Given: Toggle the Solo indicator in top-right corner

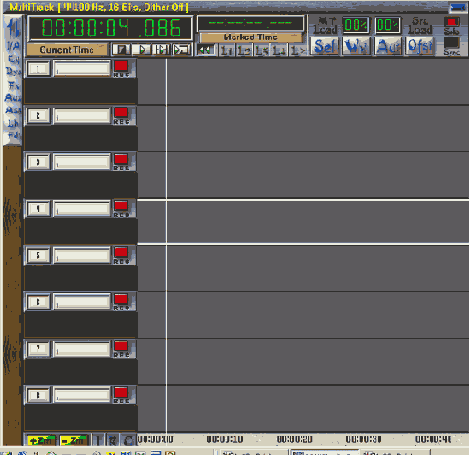Looking at the screenshot, I should pyautogui.click(x=452, y=22).
